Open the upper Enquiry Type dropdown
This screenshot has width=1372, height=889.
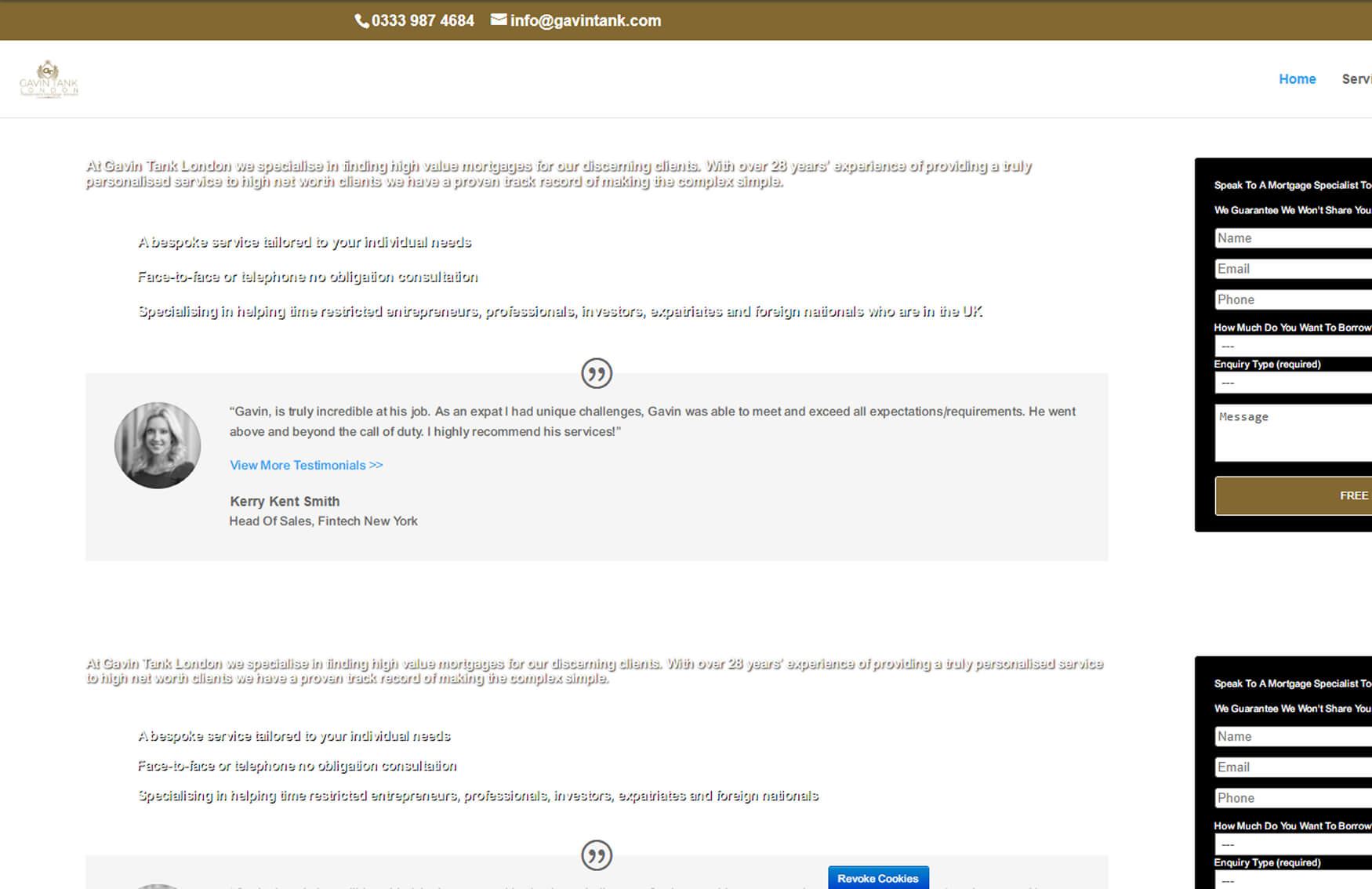[x=1294, y=383]
